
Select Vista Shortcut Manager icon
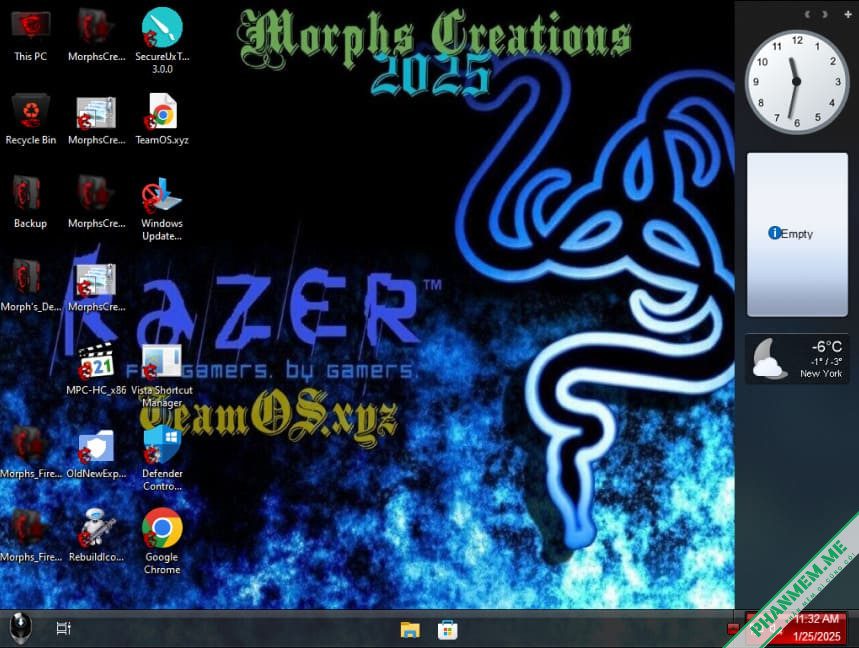click(x=162, y=375)
